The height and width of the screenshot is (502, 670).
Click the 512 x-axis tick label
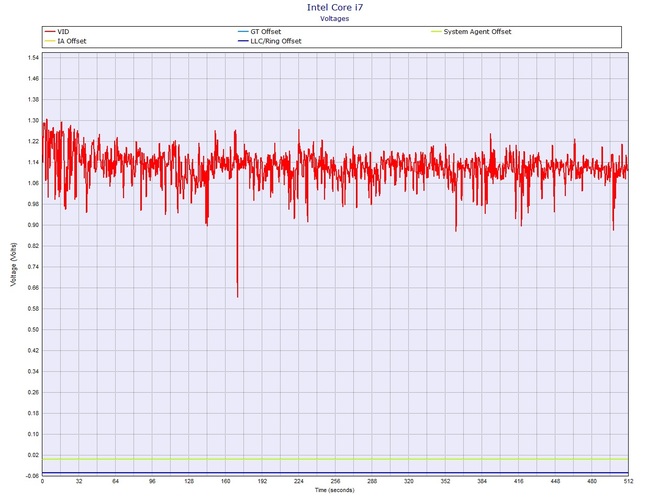click(x=628, y=481)
